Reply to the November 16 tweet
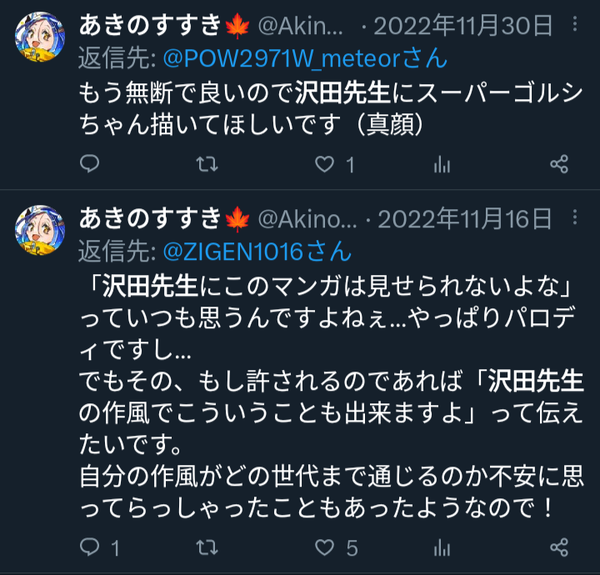 click(90, 547)
